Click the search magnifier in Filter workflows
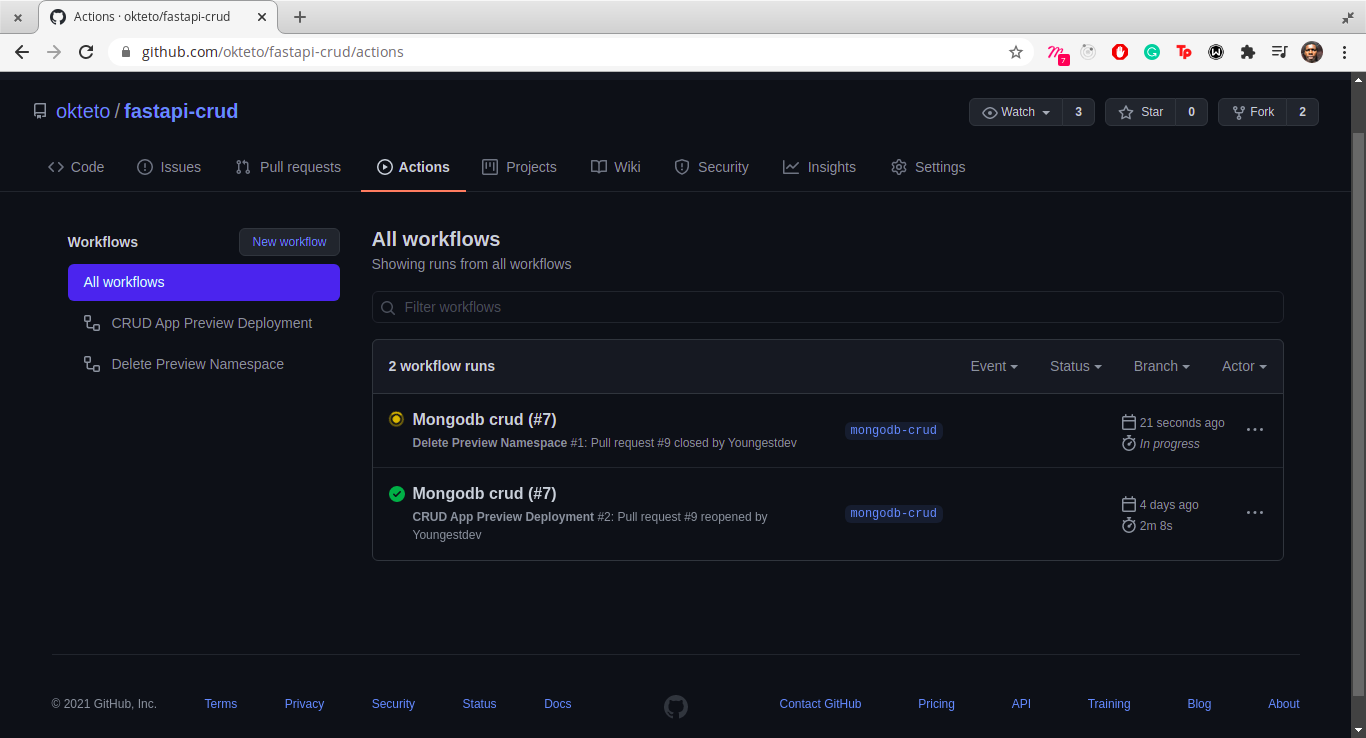This screenshot has height=738, width=1366. (388, 307)
